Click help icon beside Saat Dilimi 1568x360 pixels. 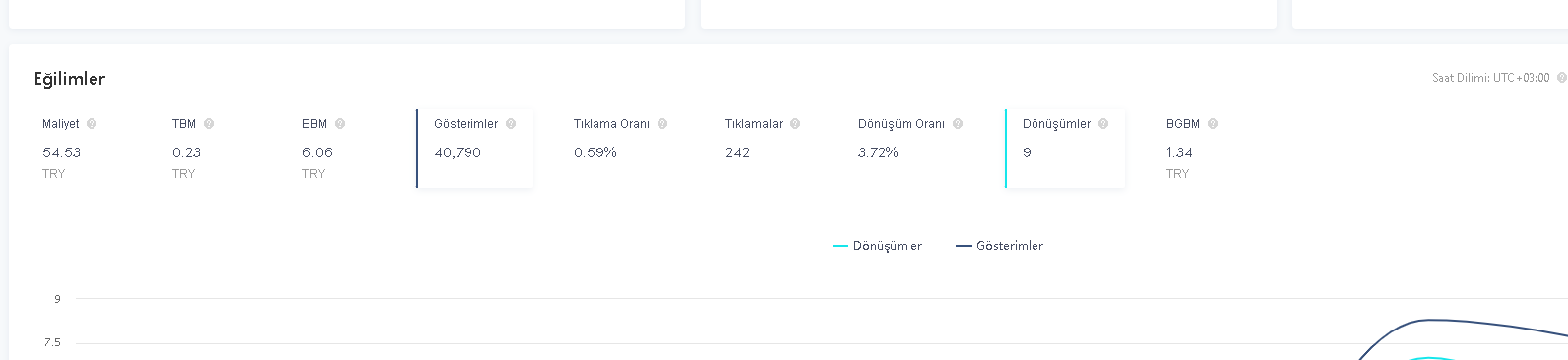tap(1561, 78)
